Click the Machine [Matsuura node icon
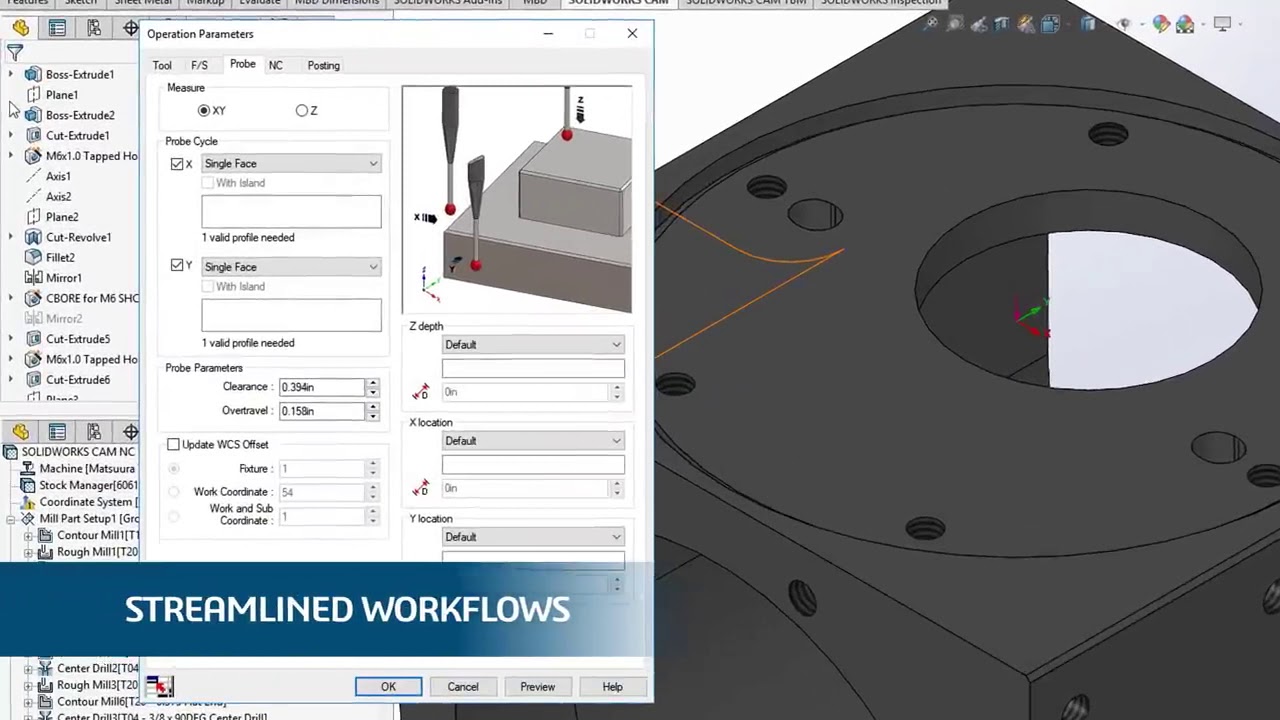1280x720 pixels. click(28, 468)
